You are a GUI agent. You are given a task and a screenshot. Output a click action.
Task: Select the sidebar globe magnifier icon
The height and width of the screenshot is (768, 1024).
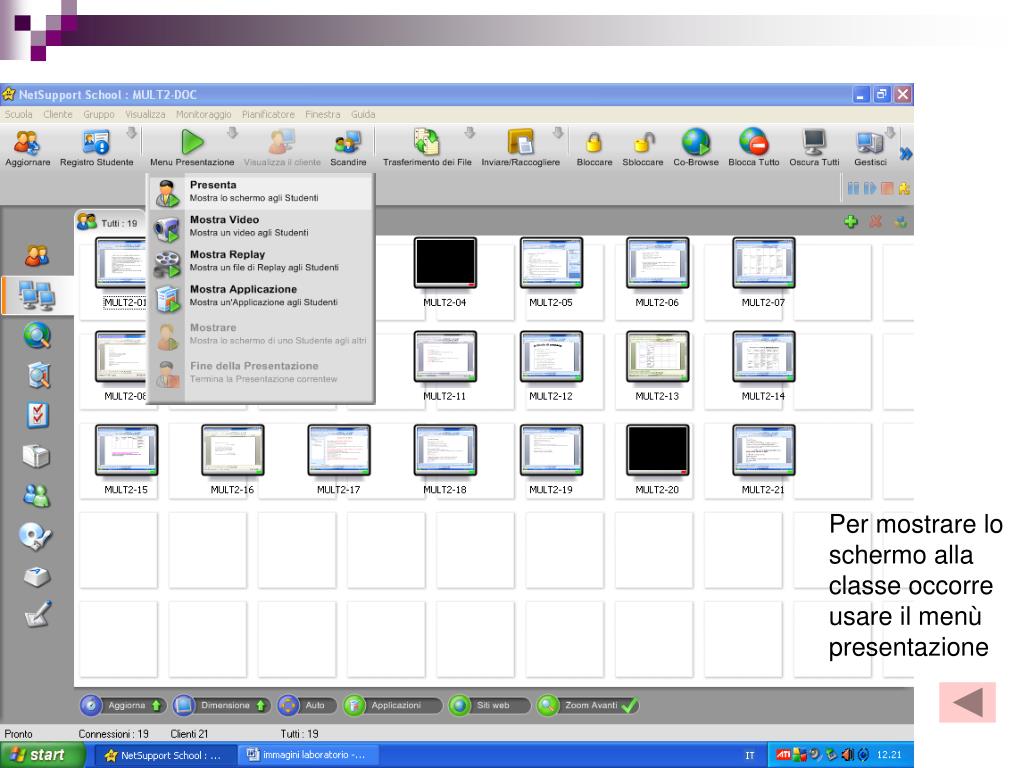37,336
